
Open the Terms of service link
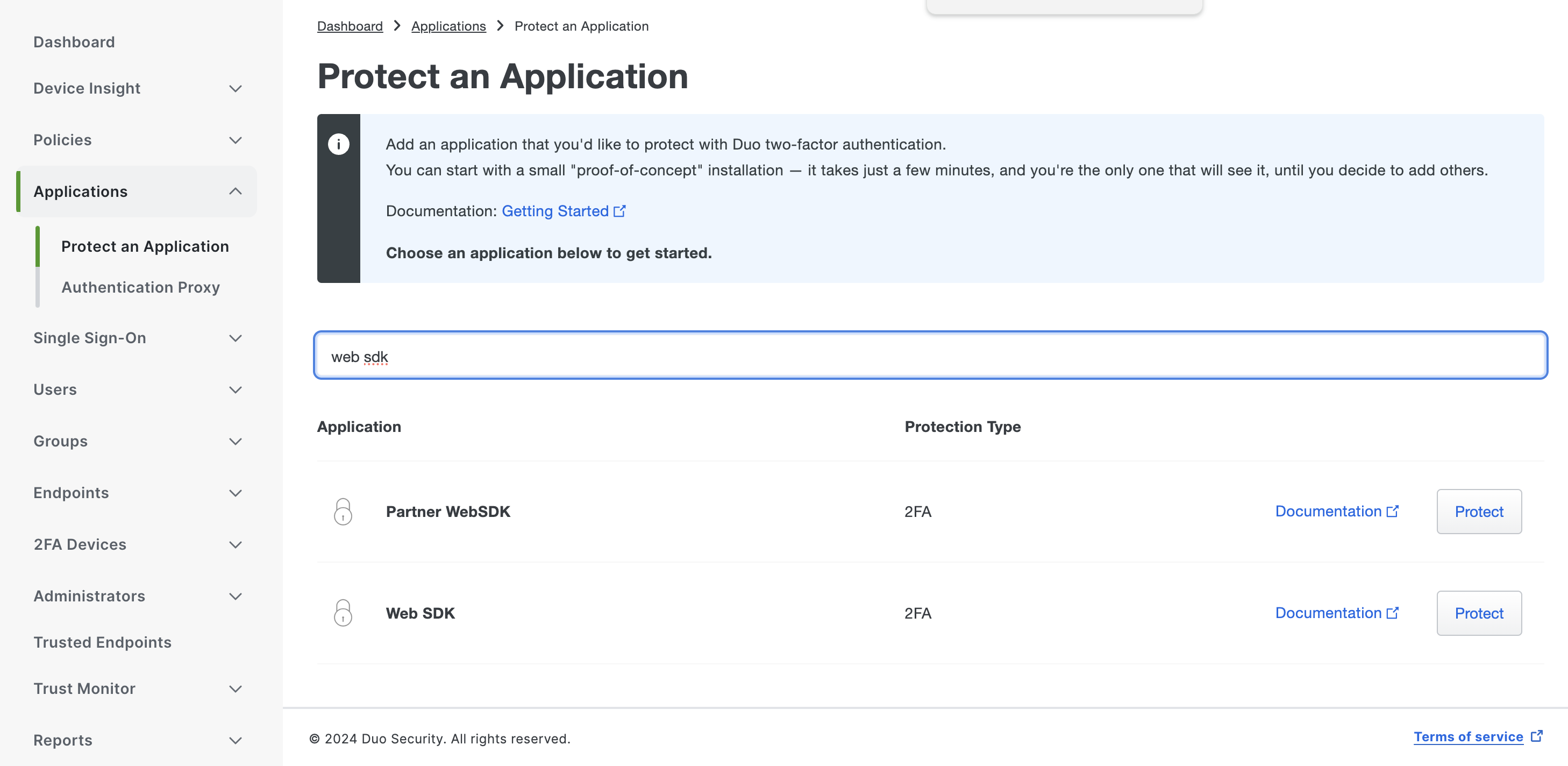point(1468,737)
